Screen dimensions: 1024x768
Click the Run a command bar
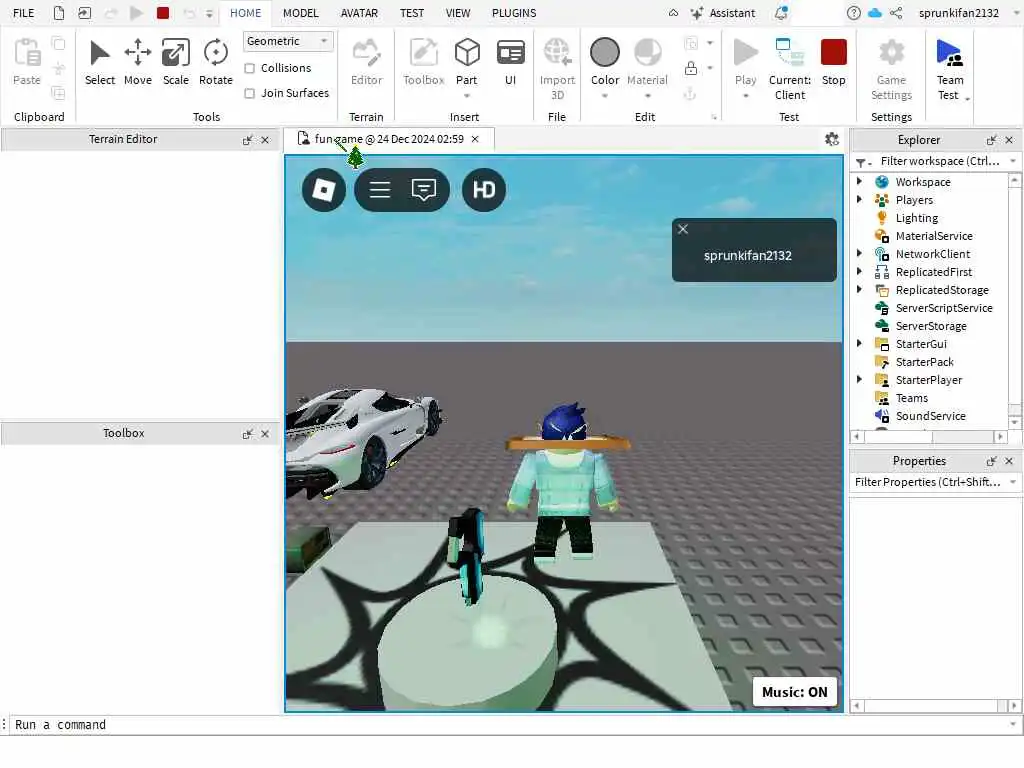509,725
